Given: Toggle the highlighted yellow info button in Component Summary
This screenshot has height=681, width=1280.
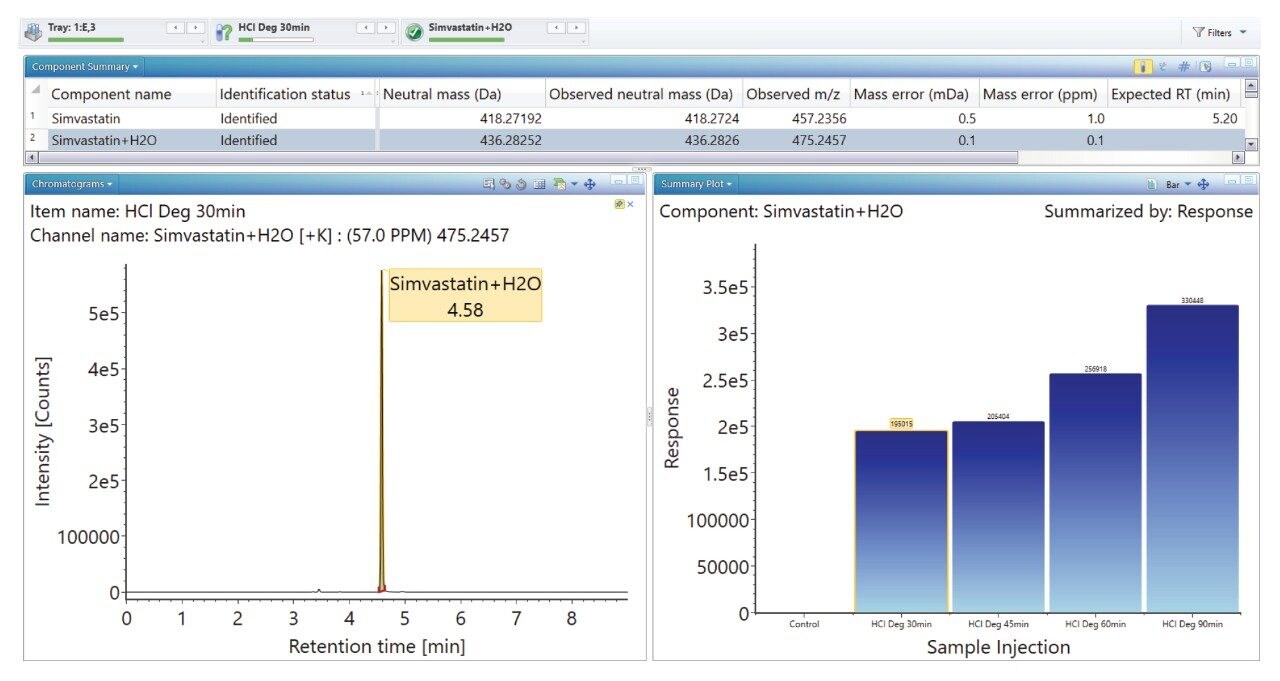Looking at the screenshot, I should coord(1142,67).
